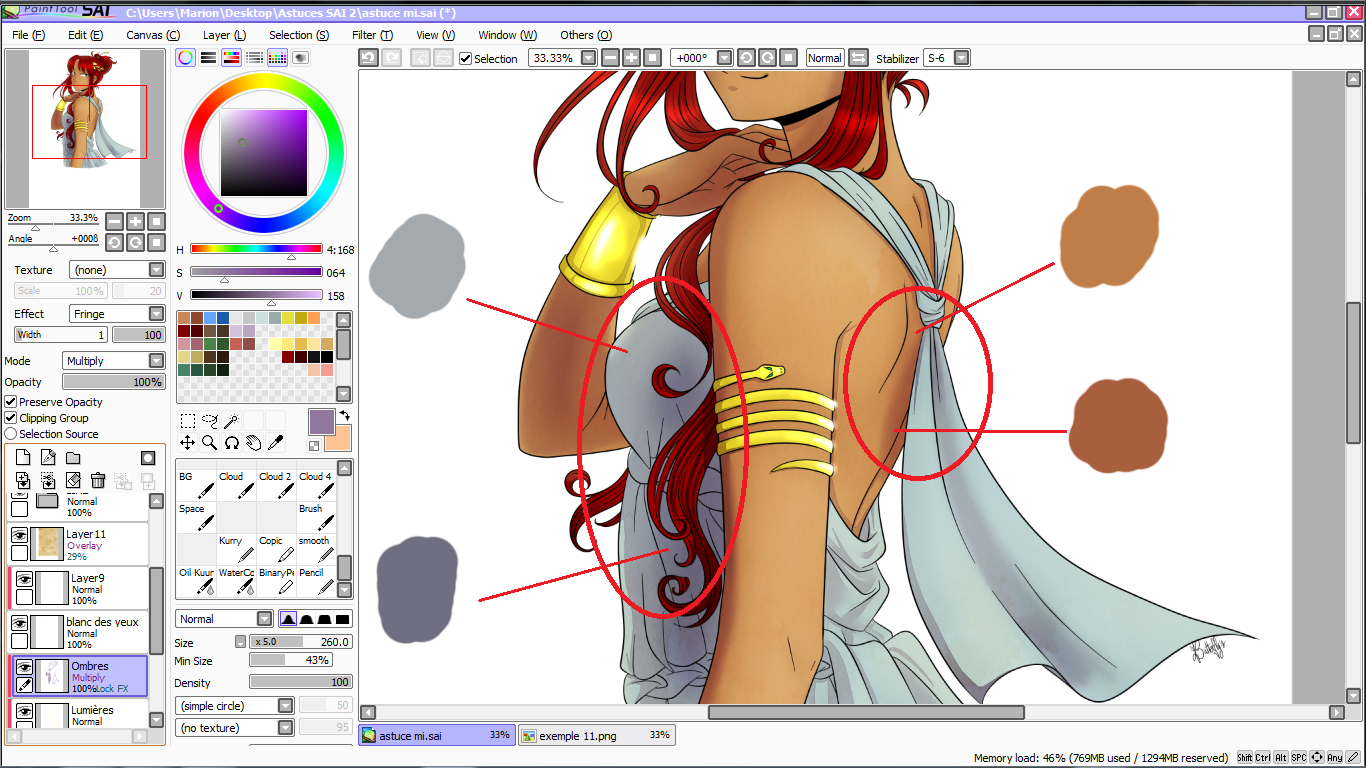Toggle the Selection checkbox in toolbar
Screen dimensions: 1366x768
coord(465,58)
